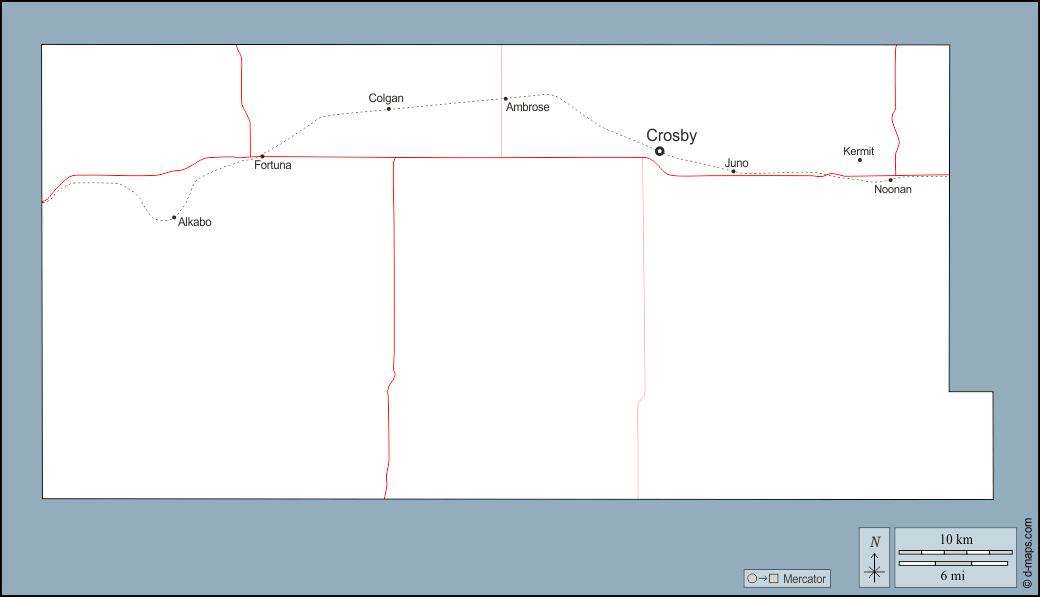Select the Kermit town dot marker
This screenshot has width=1040, height=597.
click(x=860, y=160)
